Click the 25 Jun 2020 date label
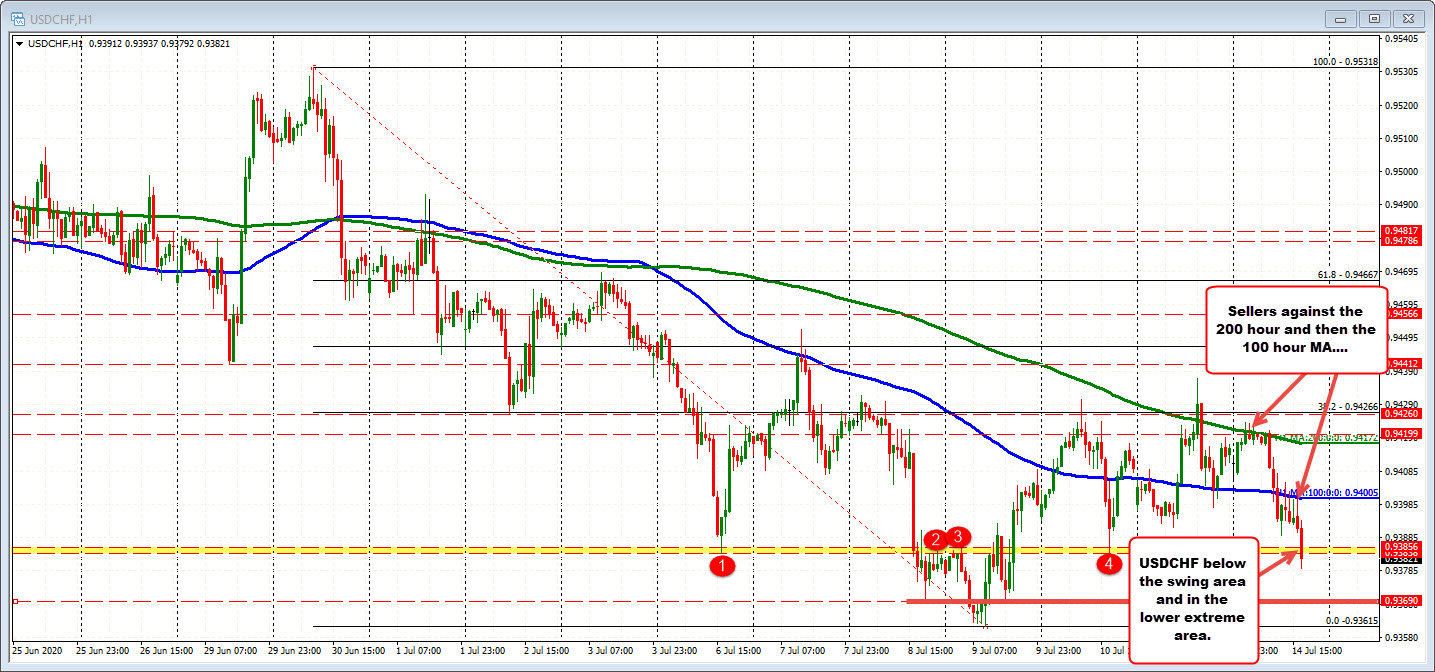The height and width of the screenshot is (672, 1435). [37, 649]
